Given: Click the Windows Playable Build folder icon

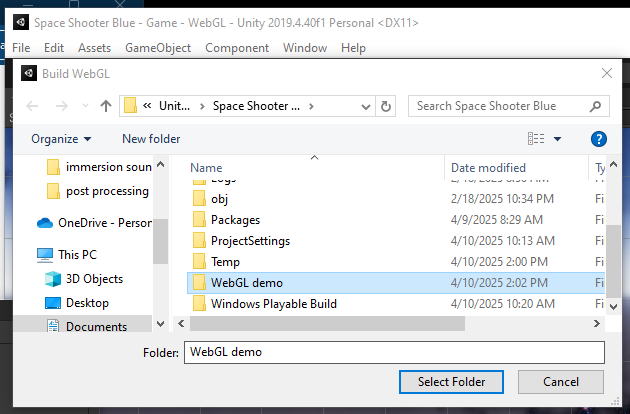Looking at the screenshot, I should pos(199,303).
